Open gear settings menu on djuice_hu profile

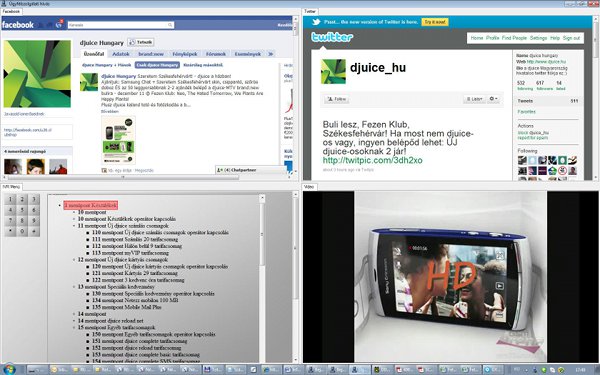point(494,99)
